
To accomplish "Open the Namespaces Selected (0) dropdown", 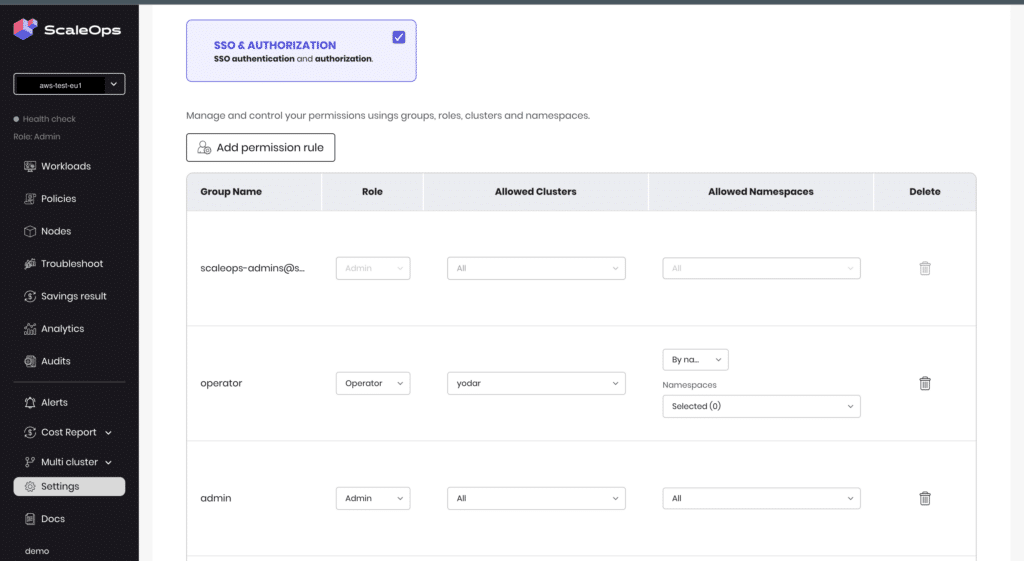I will click(760, 406).
